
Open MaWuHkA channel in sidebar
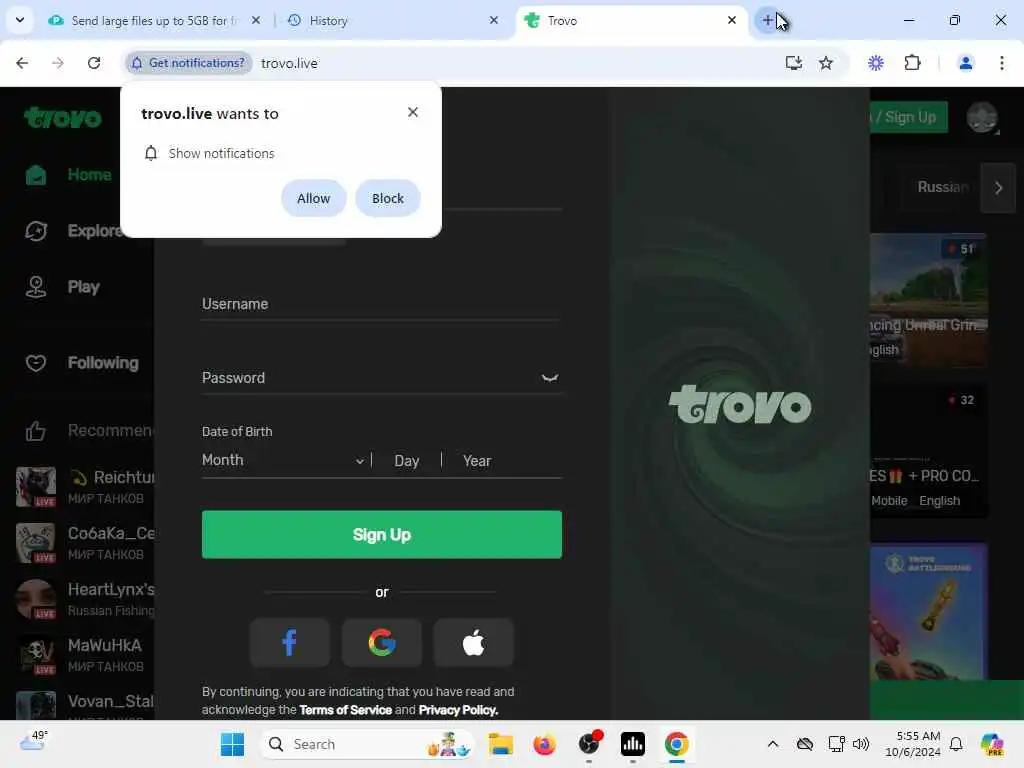click(85, 655)
